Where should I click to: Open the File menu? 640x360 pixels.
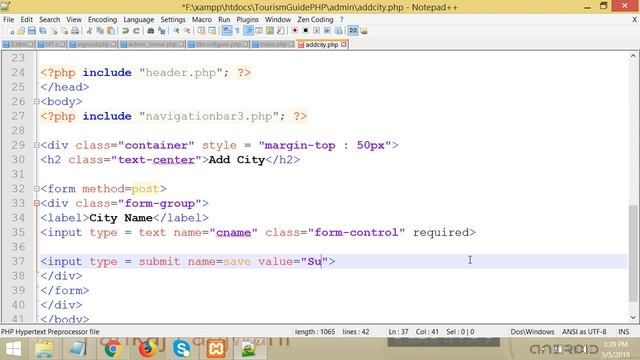pyautogui.click(x=8, y=20)
